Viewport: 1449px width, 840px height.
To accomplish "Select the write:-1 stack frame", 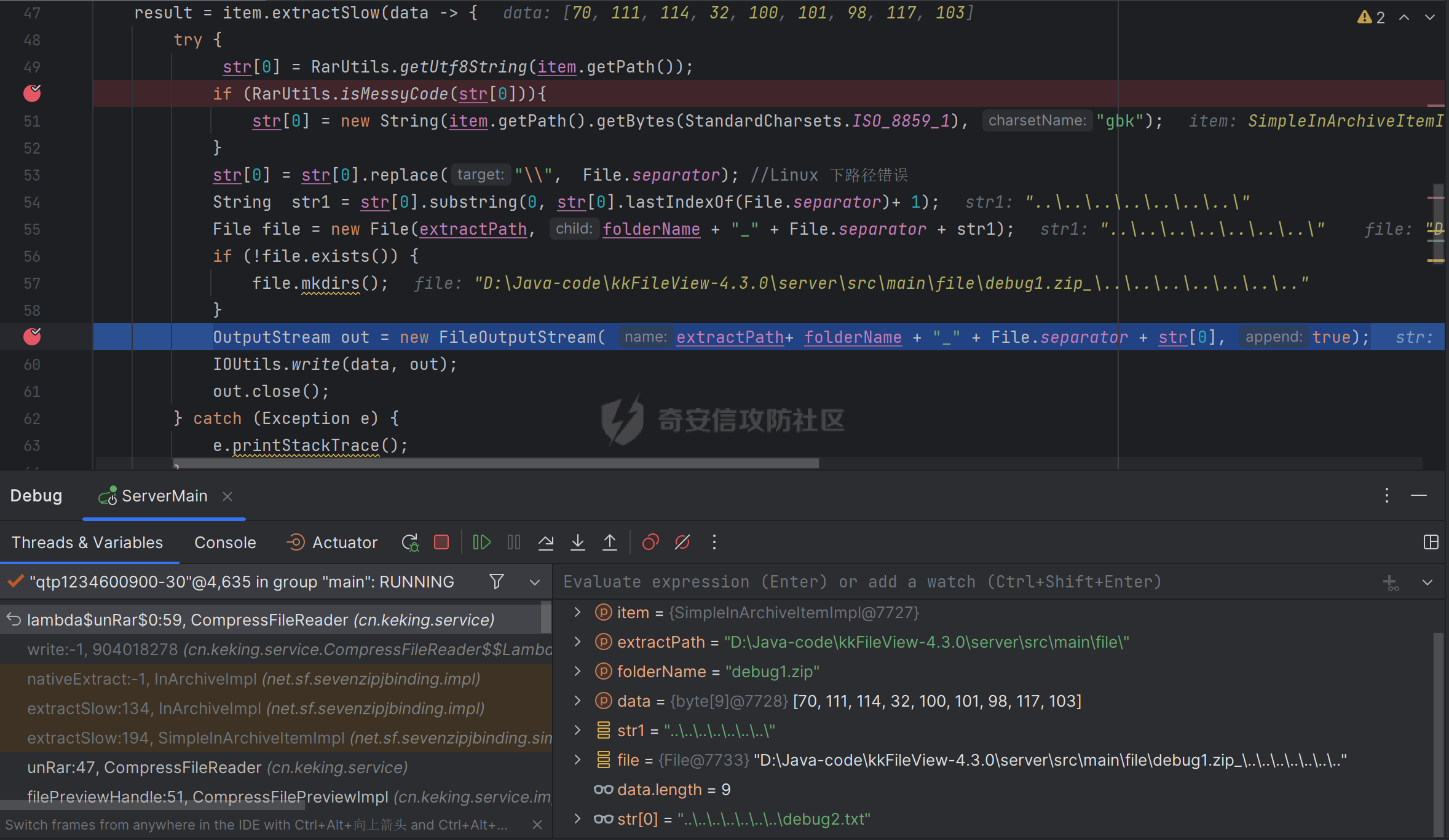I will pyautogui.click(x=275, y=650).
